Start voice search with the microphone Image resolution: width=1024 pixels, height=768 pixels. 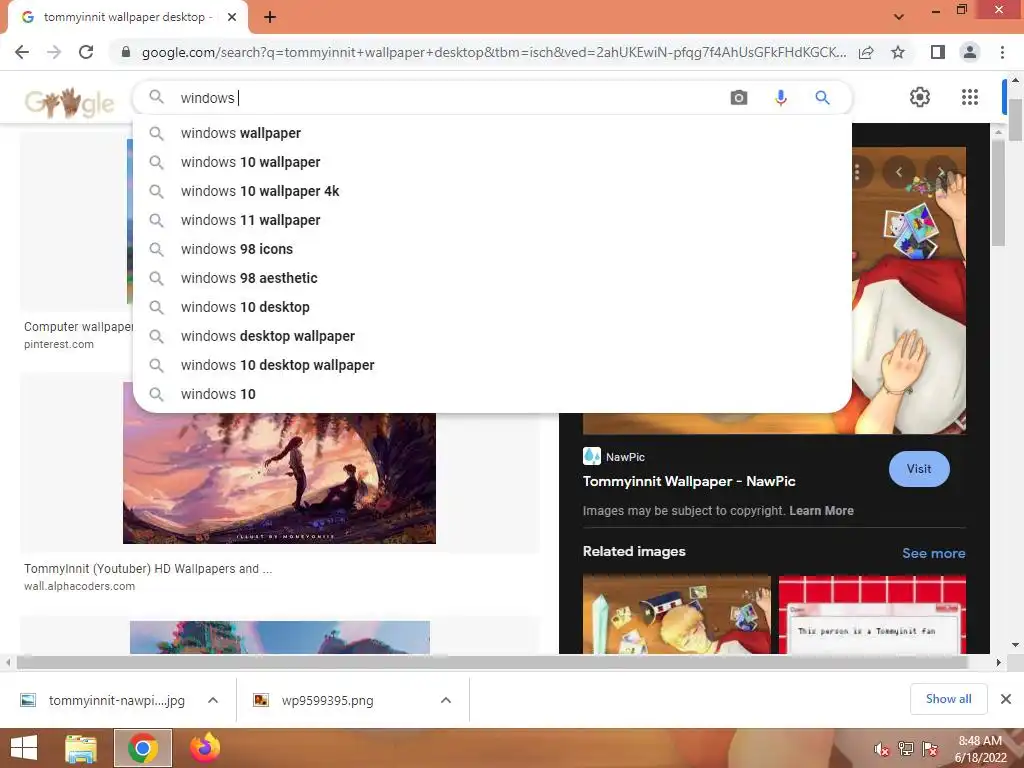pos(780,98)
